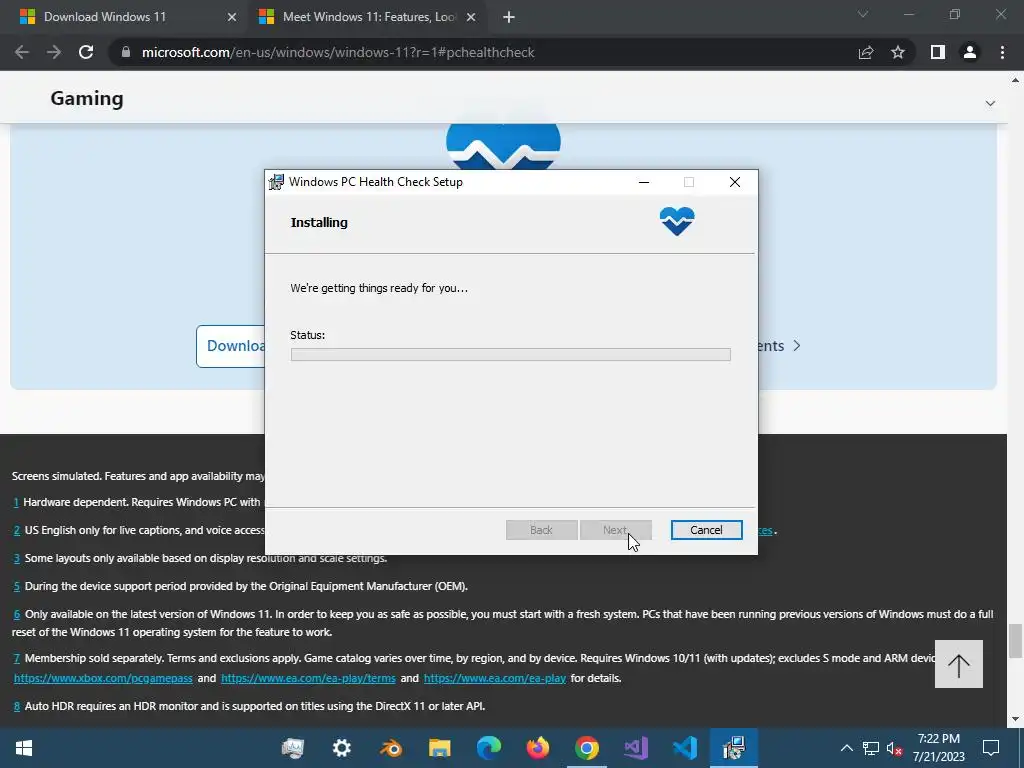Bookmark this page with the star icon
This screenshot has height=768, width=1024.
click(898, 52)
